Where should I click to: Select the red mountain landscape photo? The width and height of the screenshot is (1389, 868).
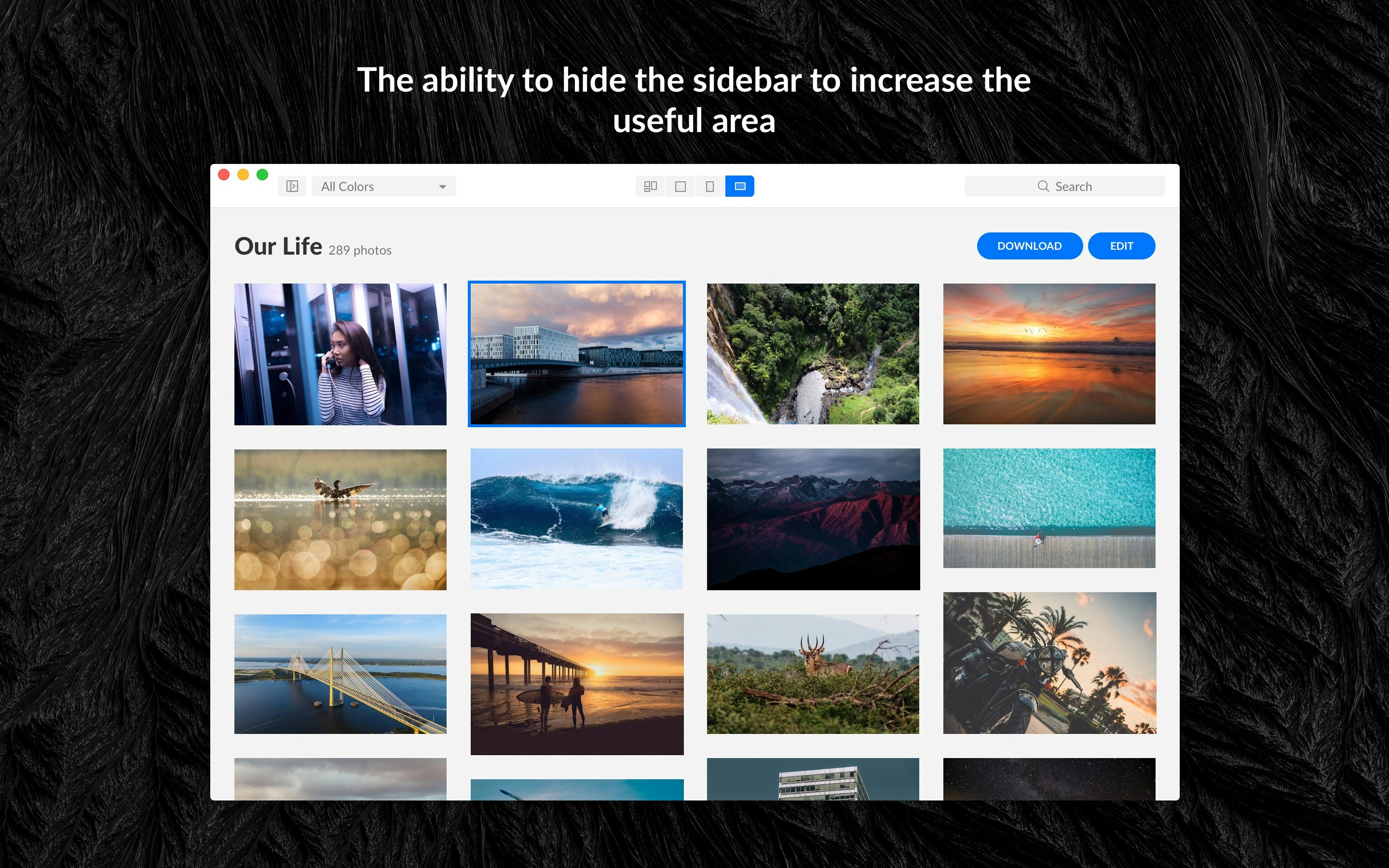[813, 519]
